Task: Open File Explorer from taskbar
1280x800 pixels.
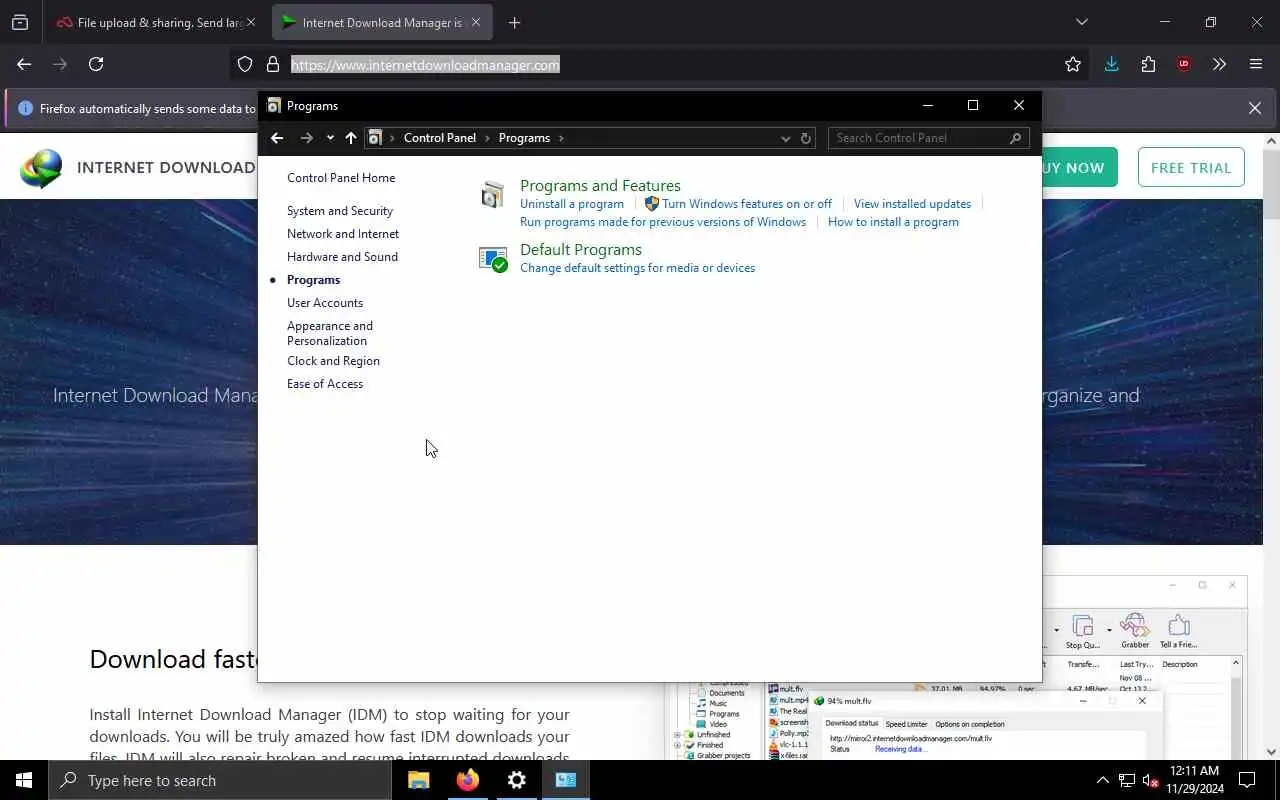Action: tap(418, 780)
